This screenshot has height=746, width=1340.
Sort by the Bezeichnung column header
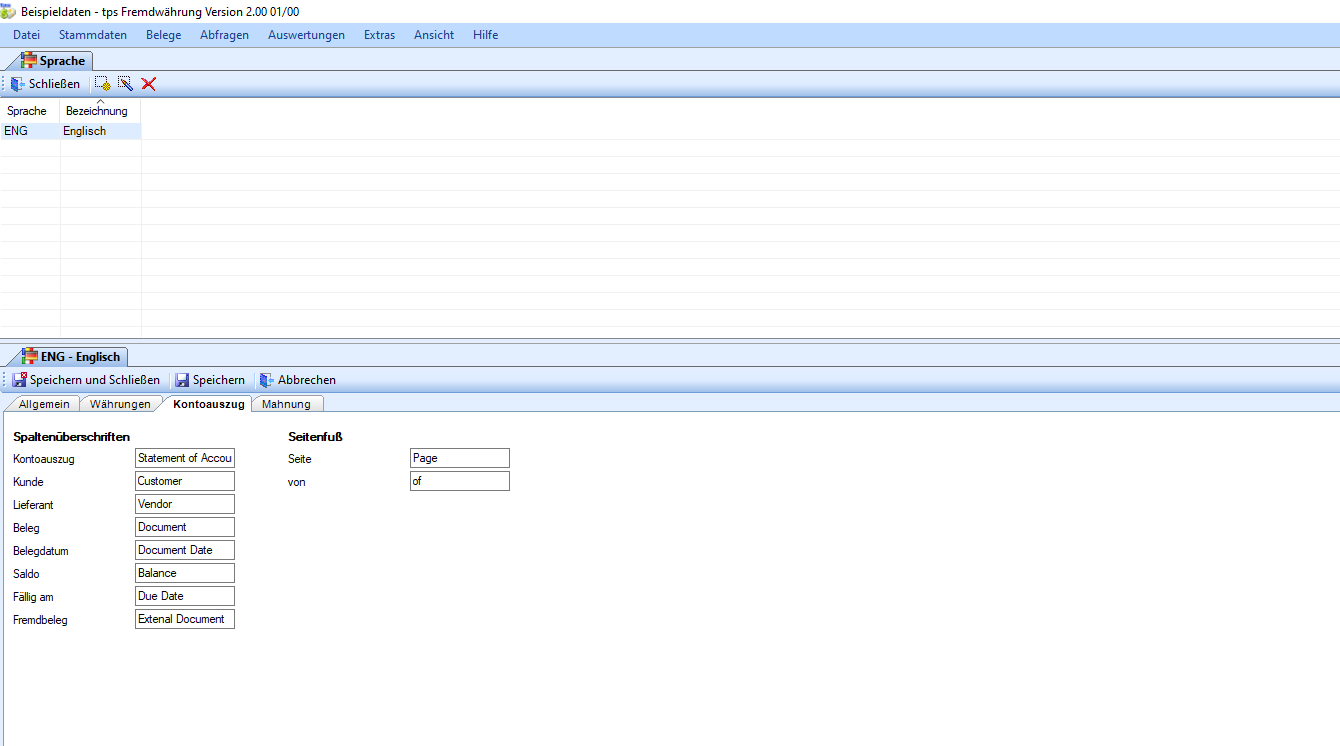(x=97, y=111)
